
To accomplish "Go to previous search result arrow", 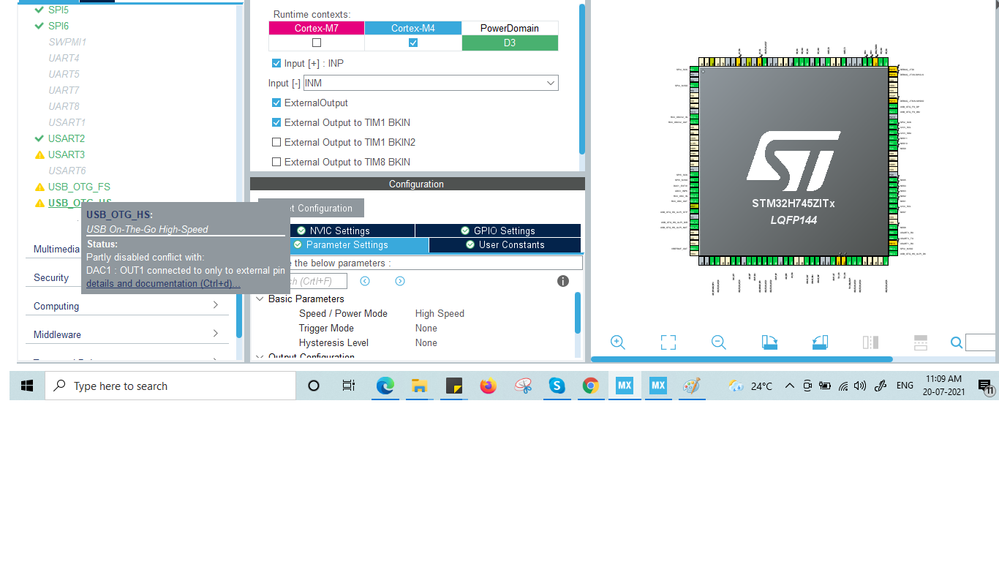I will (x=365, y=281).
